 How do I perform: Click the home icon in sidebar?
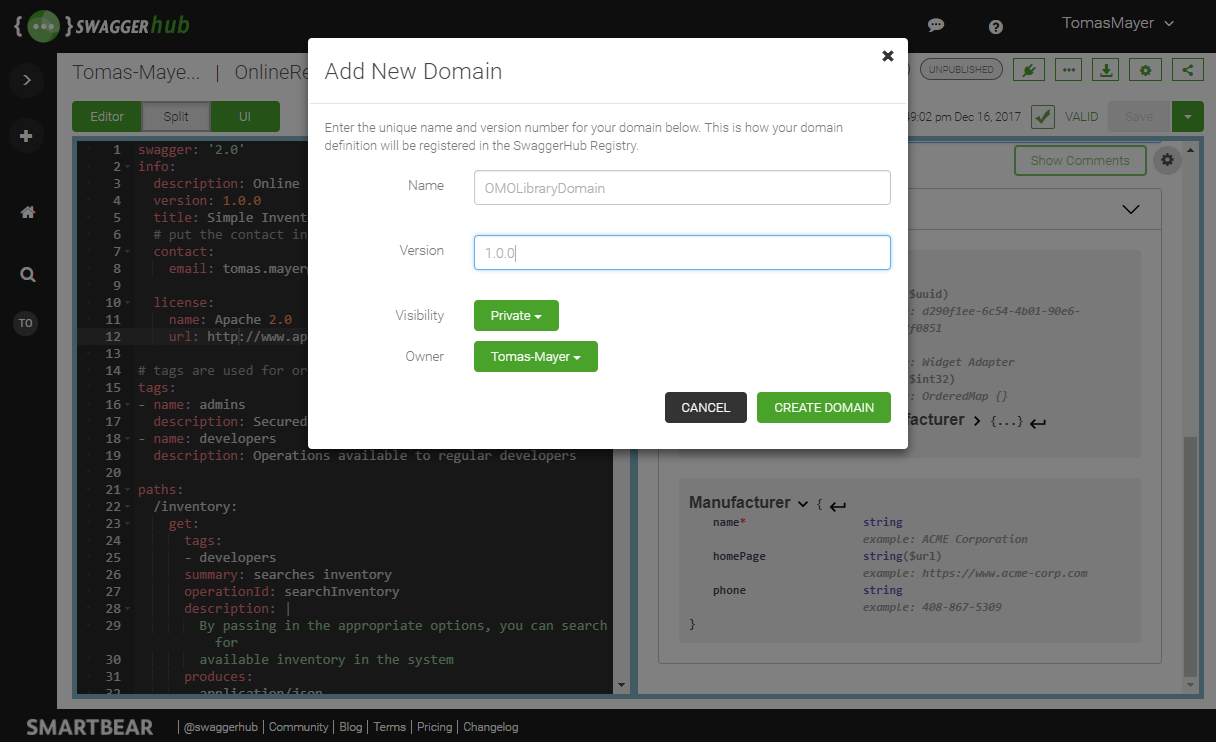pyautogui.click(x=28, y=212)
